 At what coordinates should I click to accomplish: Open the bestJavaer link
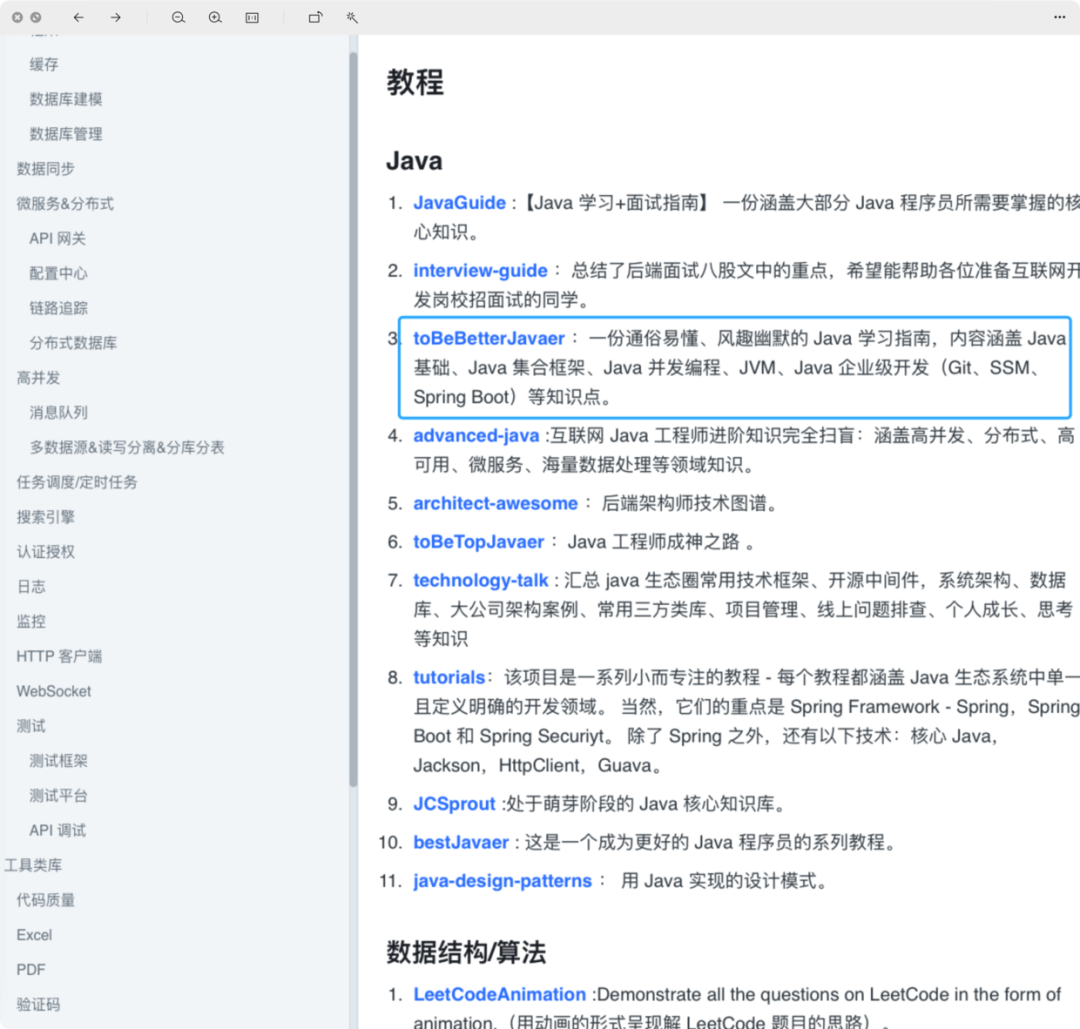(461, 842)
